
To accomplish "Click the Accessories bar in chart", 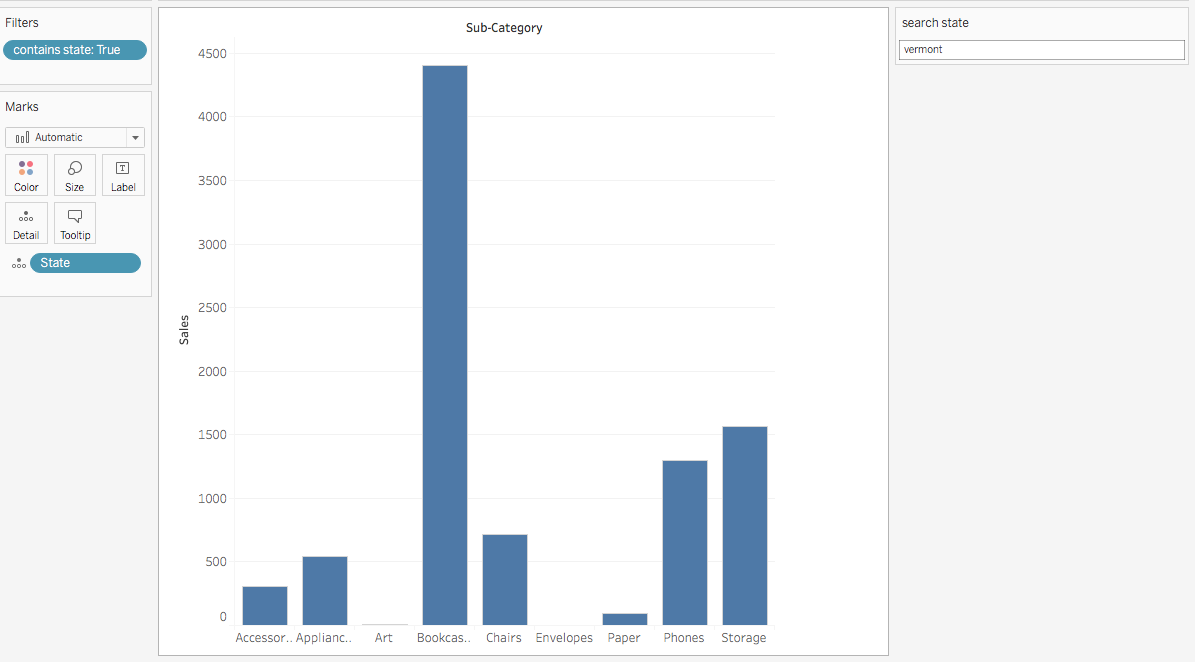I will [x=265, y=605].
